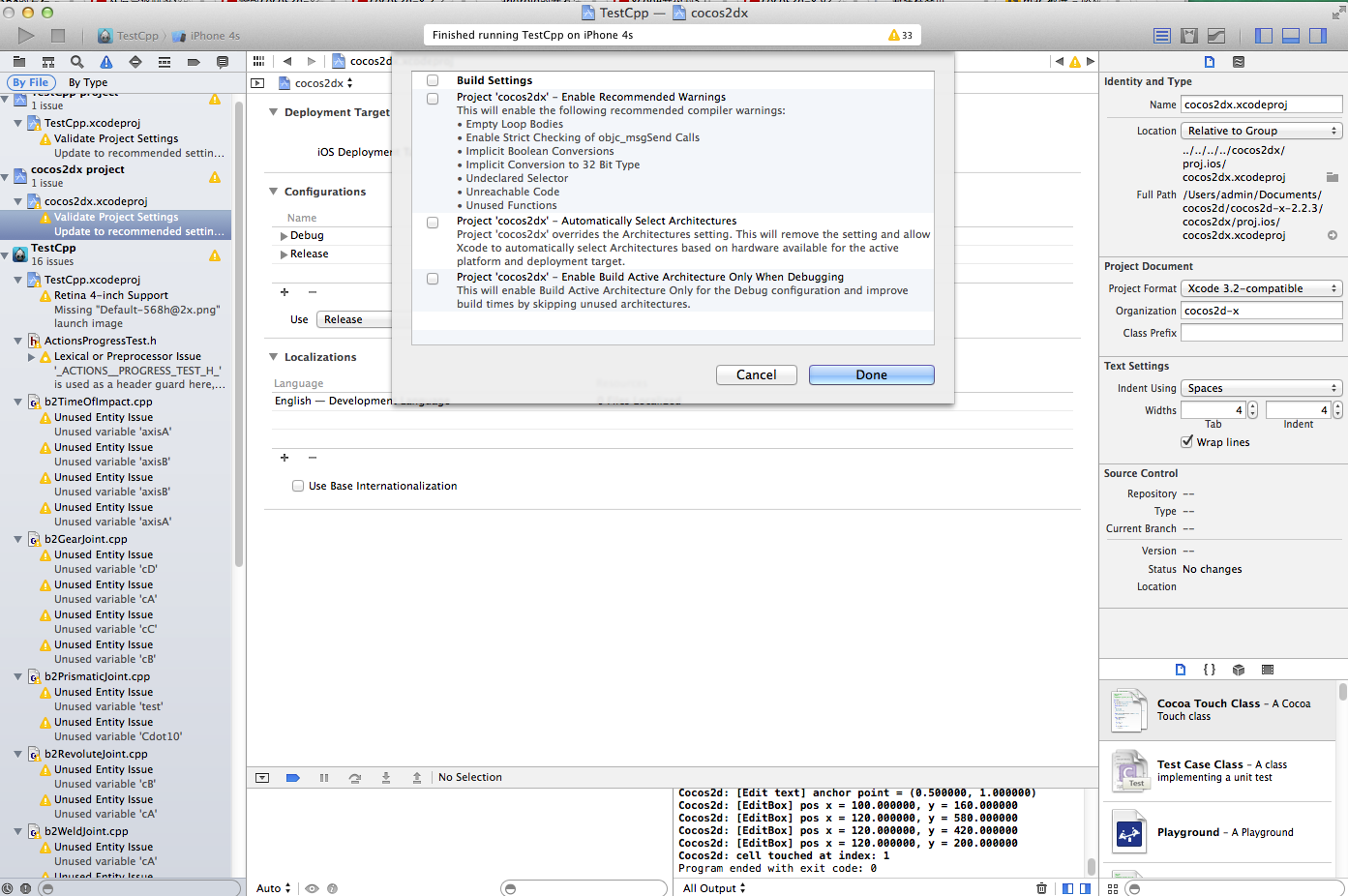Reveal full path in Finder arrow icon
1348x896 pixels.
[x=1333, y=235]
